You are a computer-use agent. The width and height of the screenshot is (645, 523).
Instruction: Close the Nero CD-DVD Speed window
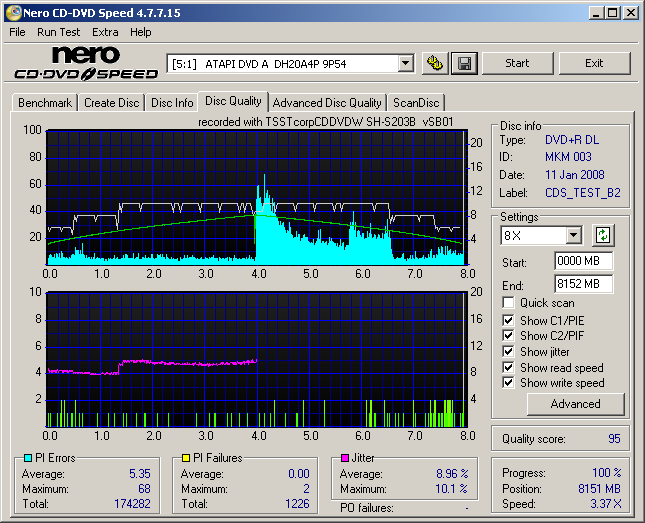click(630, 13)
